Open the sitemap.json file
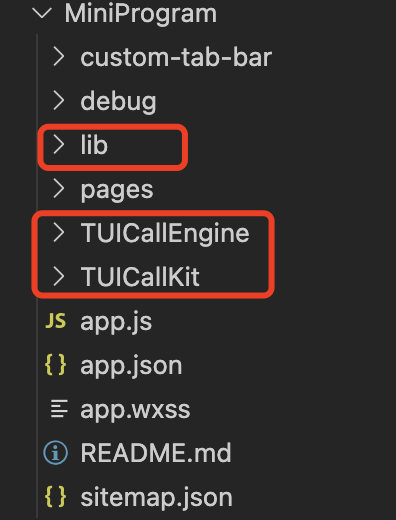This screenshot has height=520, width=396. coord(156,497)
